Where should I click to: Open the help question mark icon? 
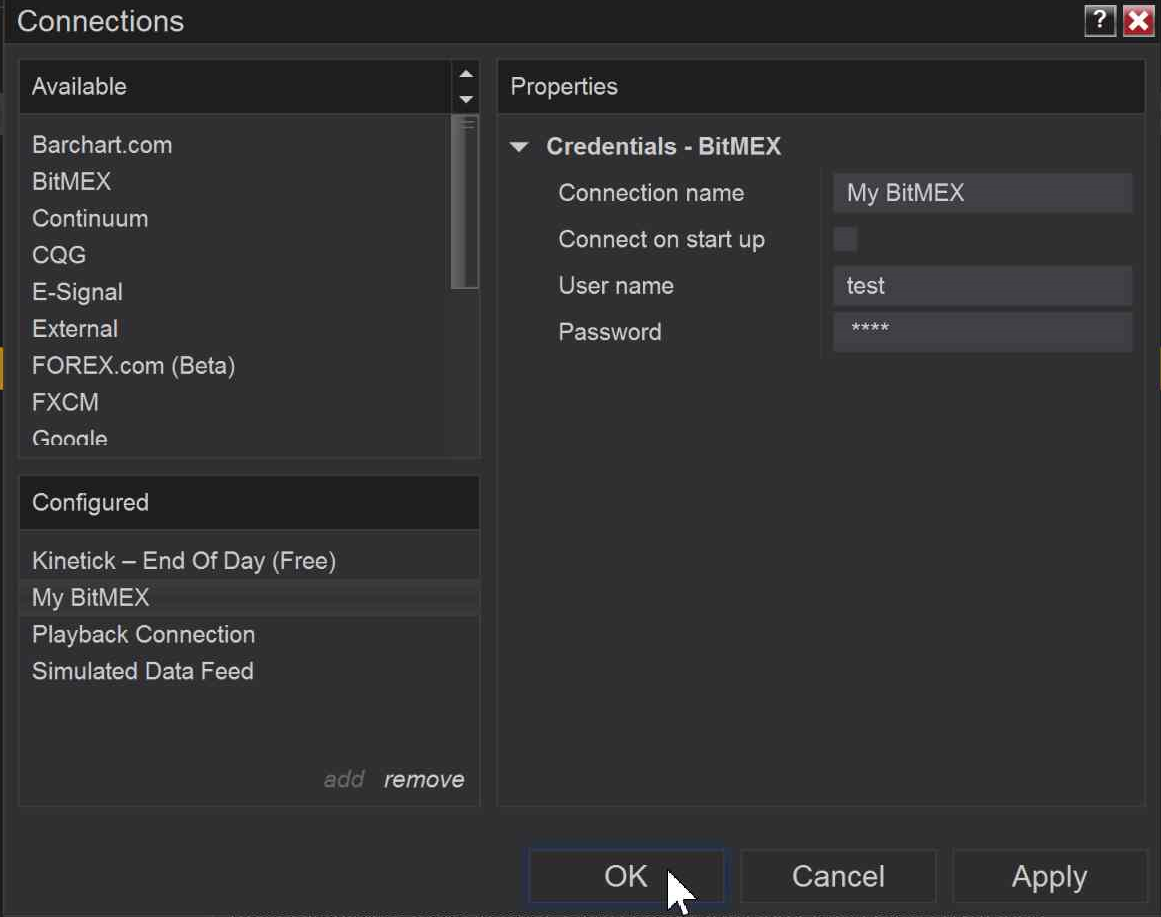point(1100,20)
